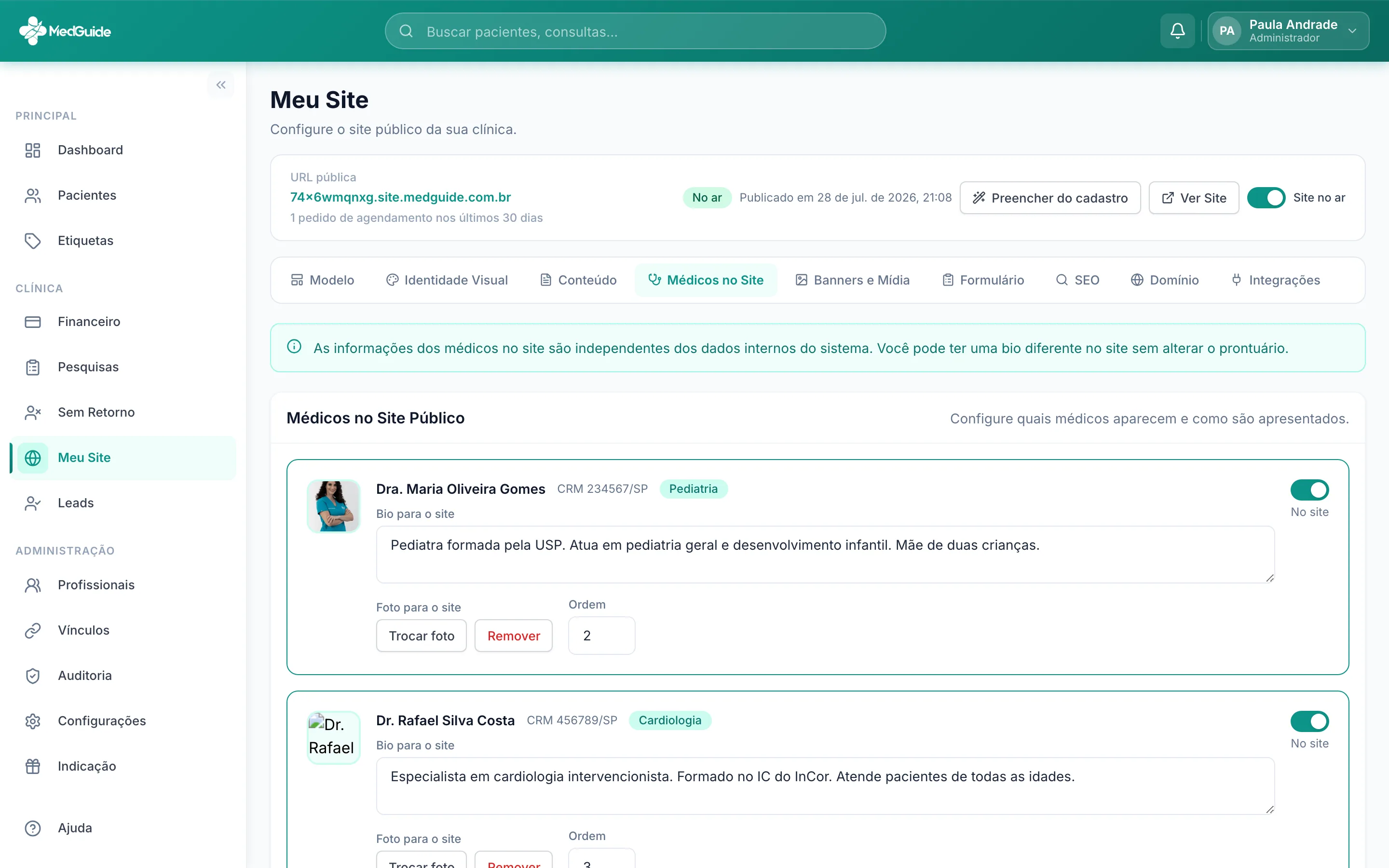Click the MedGuide logo icon
Viewport: 1389px width, 868px height.
[32, 31]
